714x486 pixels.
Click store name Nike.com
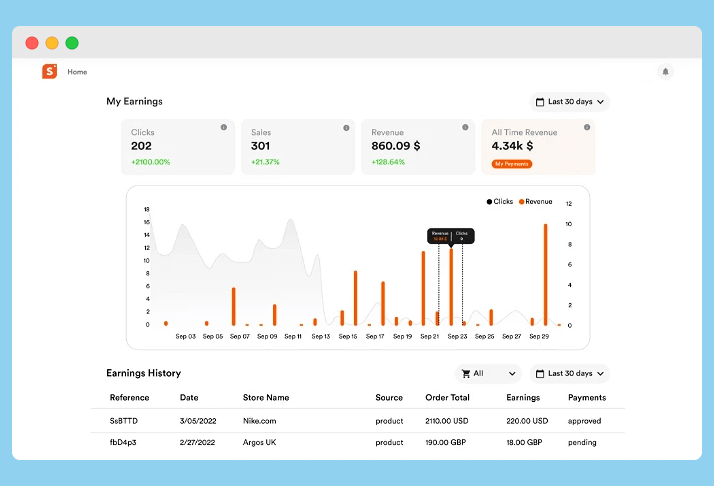coord(260,421)
